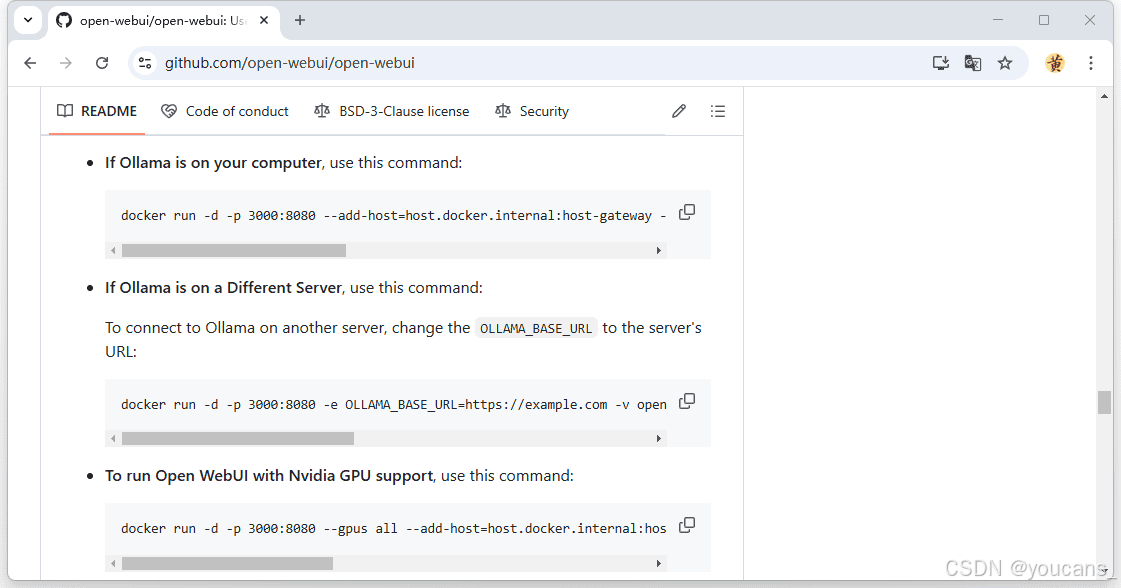Screen dimensions: 1121x588
Task: Close the open-webui browser tab
Action: [264, 20]
